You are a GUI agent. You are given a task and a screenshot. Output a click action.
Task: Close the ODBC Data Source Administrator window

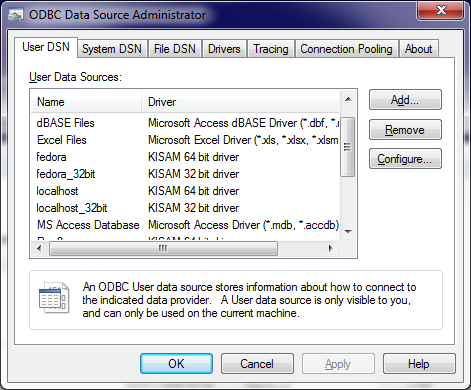point(440,10)
